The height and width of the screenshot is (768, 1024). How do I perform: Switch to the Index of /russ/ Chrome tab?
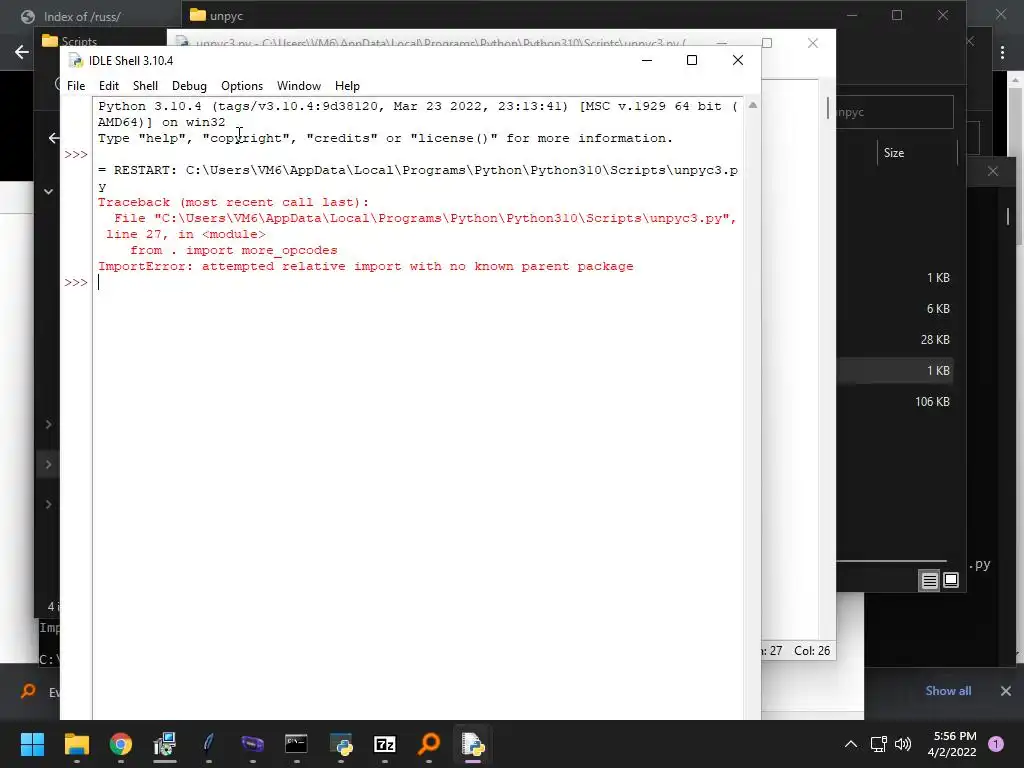(x=82, y=16)
